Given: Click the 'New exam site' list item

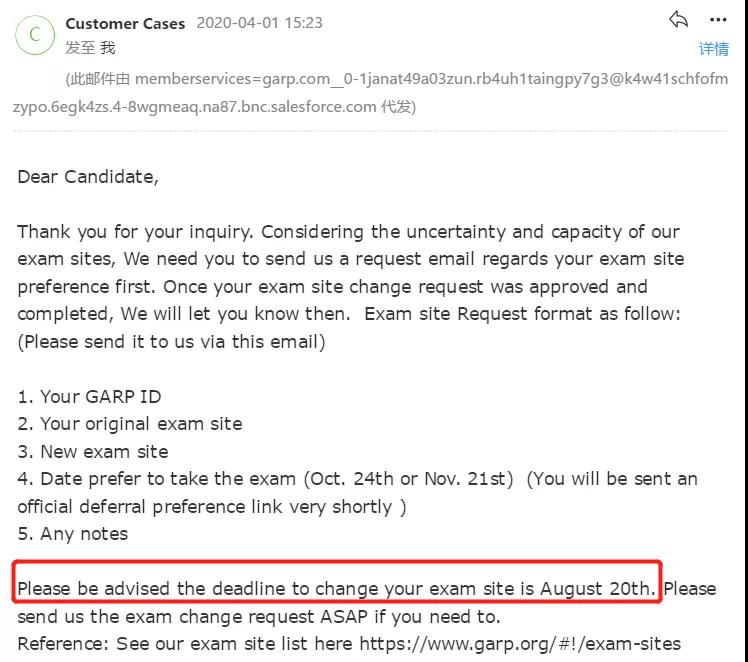Looking at the screenshot, I should click(93, 452).
